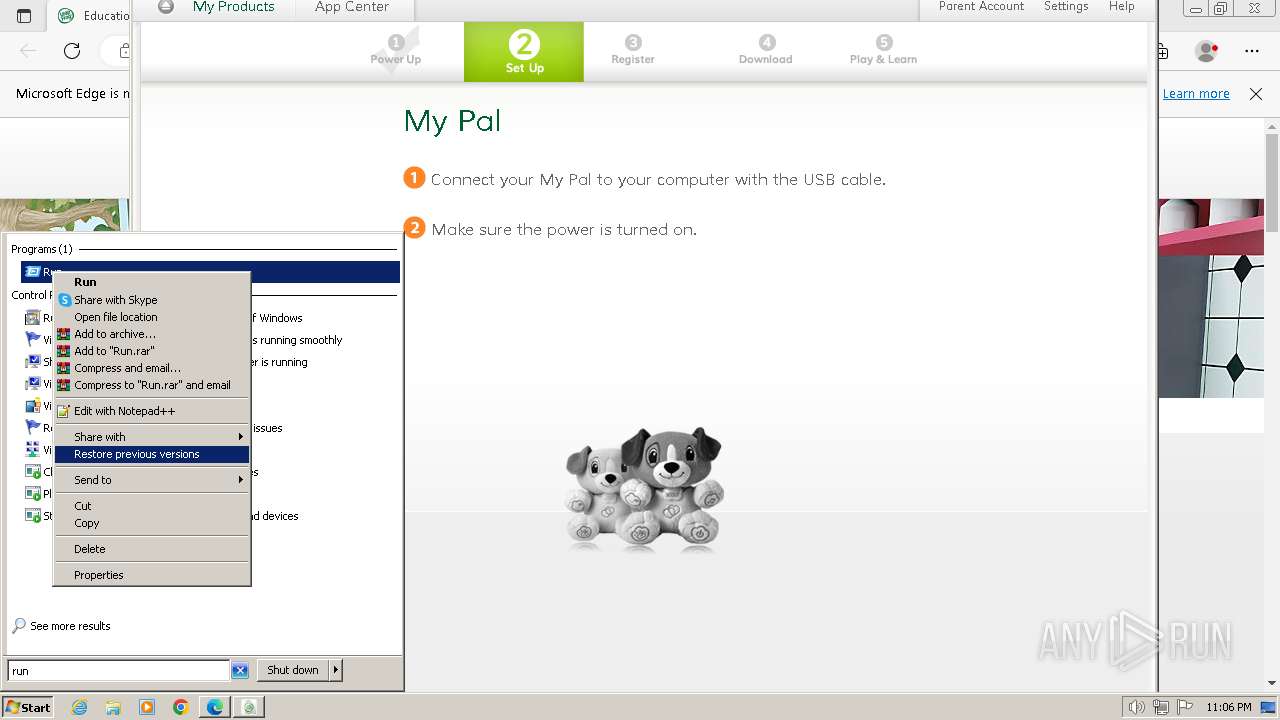Launch Windows Media Player from taskbar
Screen dimensions: 1280x720
pyautogui.click(x=147, y=707)
